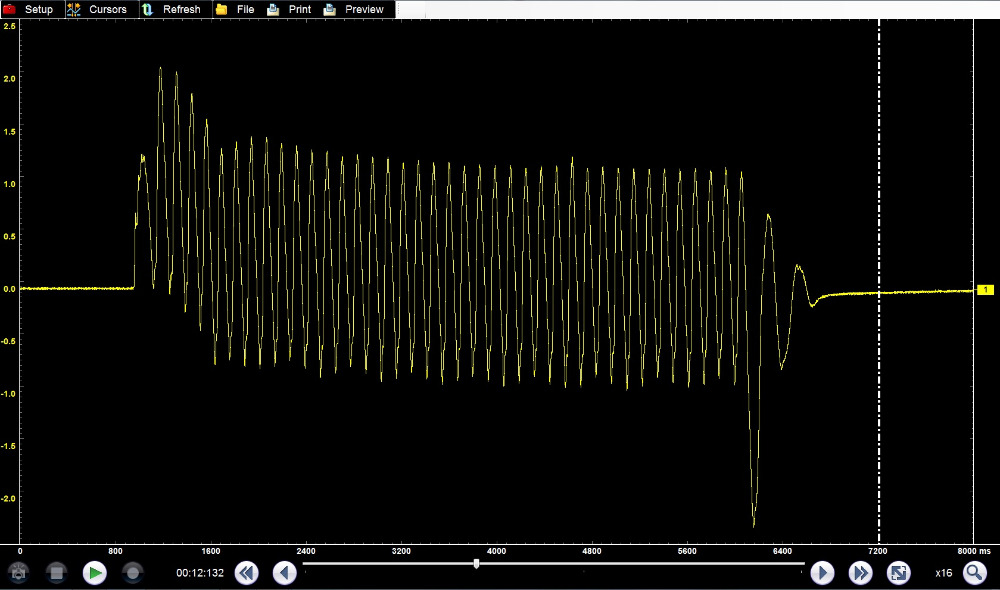This screenshot has width=1000, height=590.
Task: Click the camera snapshot icon
Action: pos(19,573)
